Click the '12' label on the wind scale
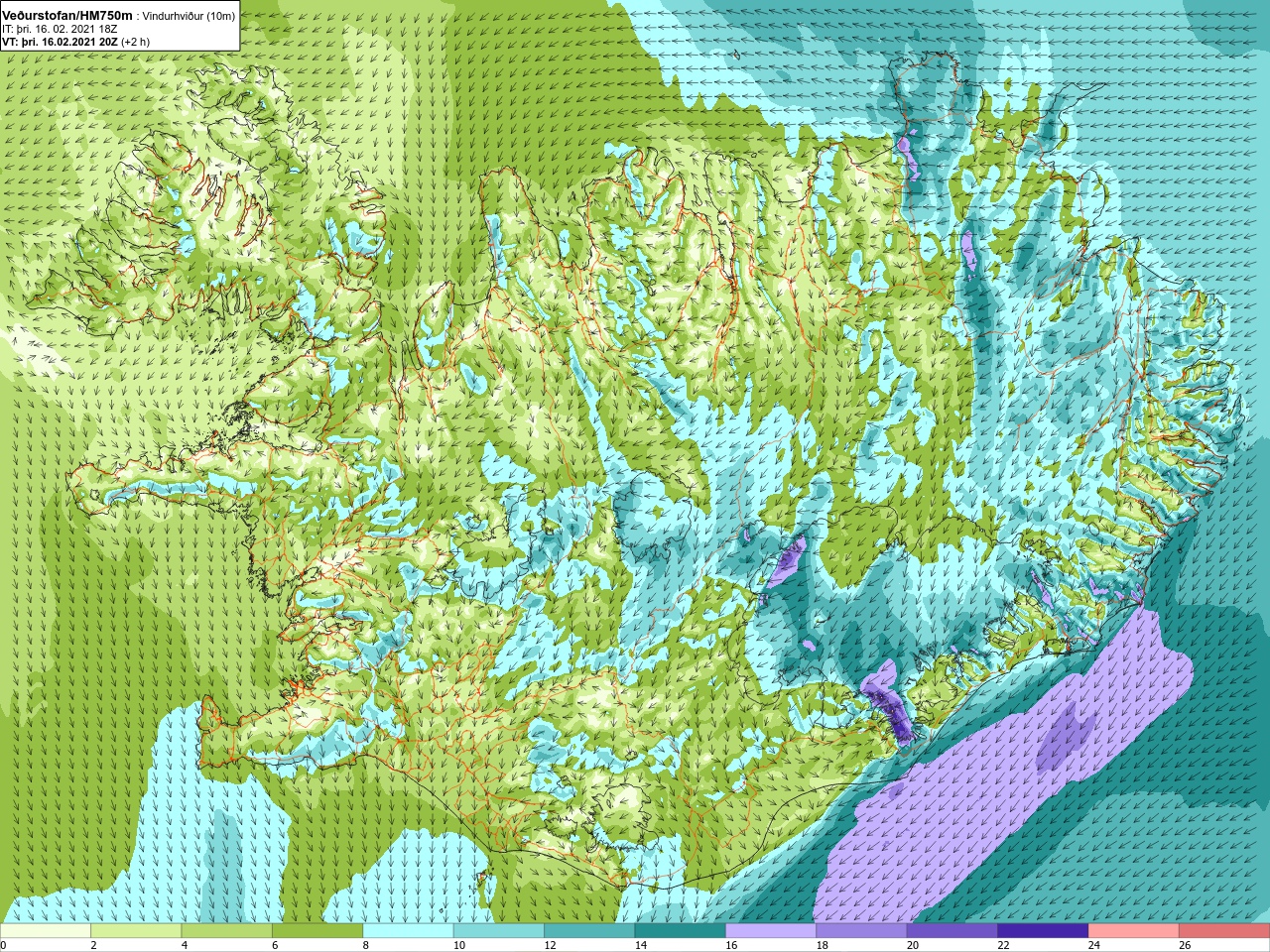The height and width of the screenshot is (952, 1270). (x=550, y=945)
